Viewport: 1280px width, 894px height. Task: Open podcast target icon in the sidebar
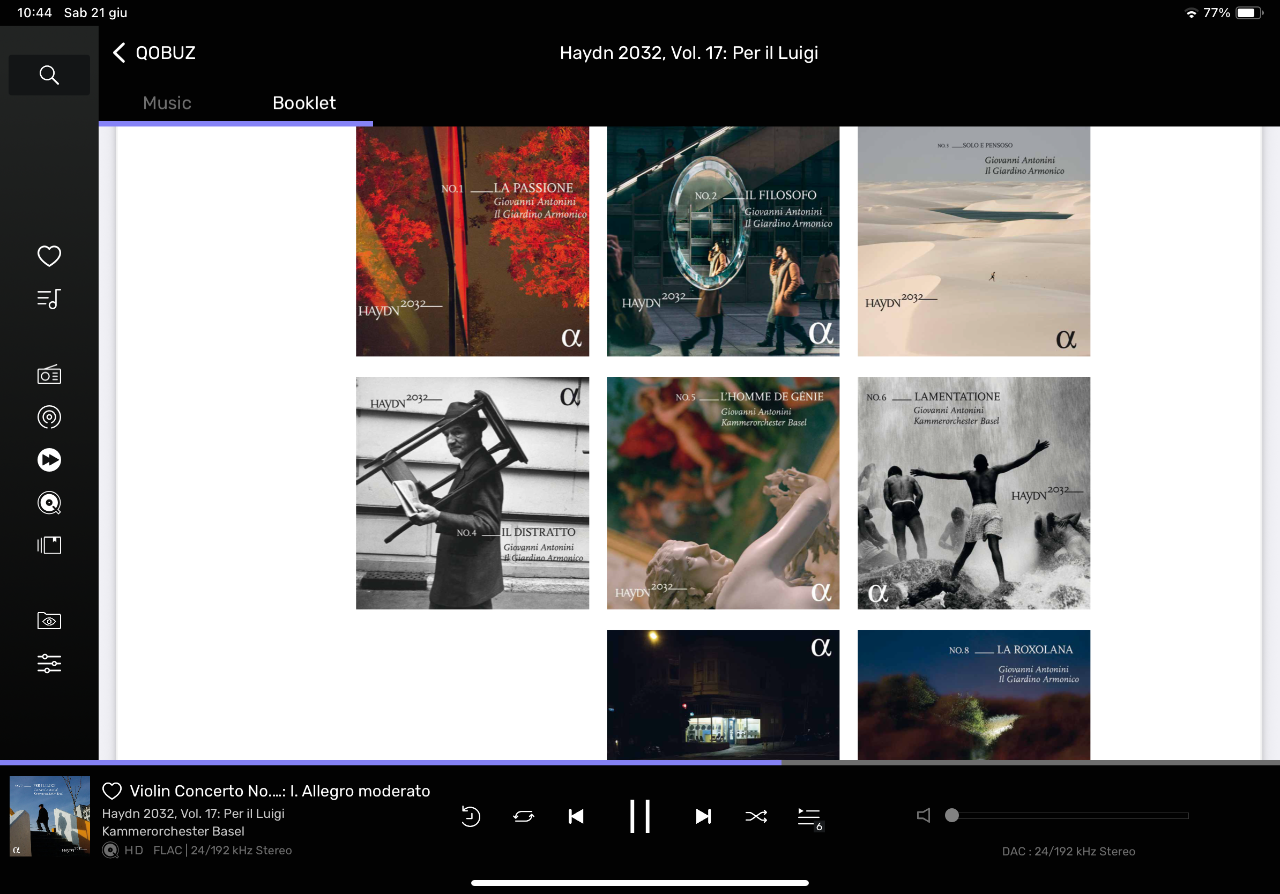click(x=49, y=417)
